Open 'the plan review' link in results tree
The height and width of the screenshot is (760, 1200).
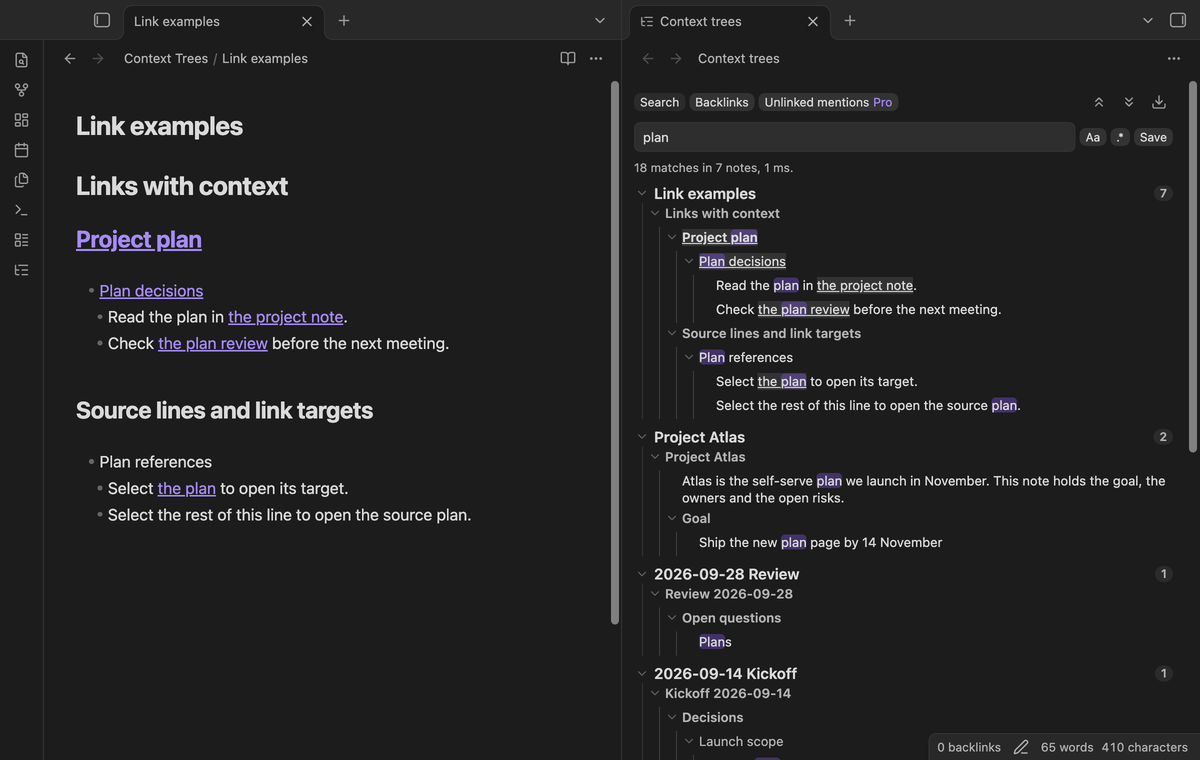point(804,310)
